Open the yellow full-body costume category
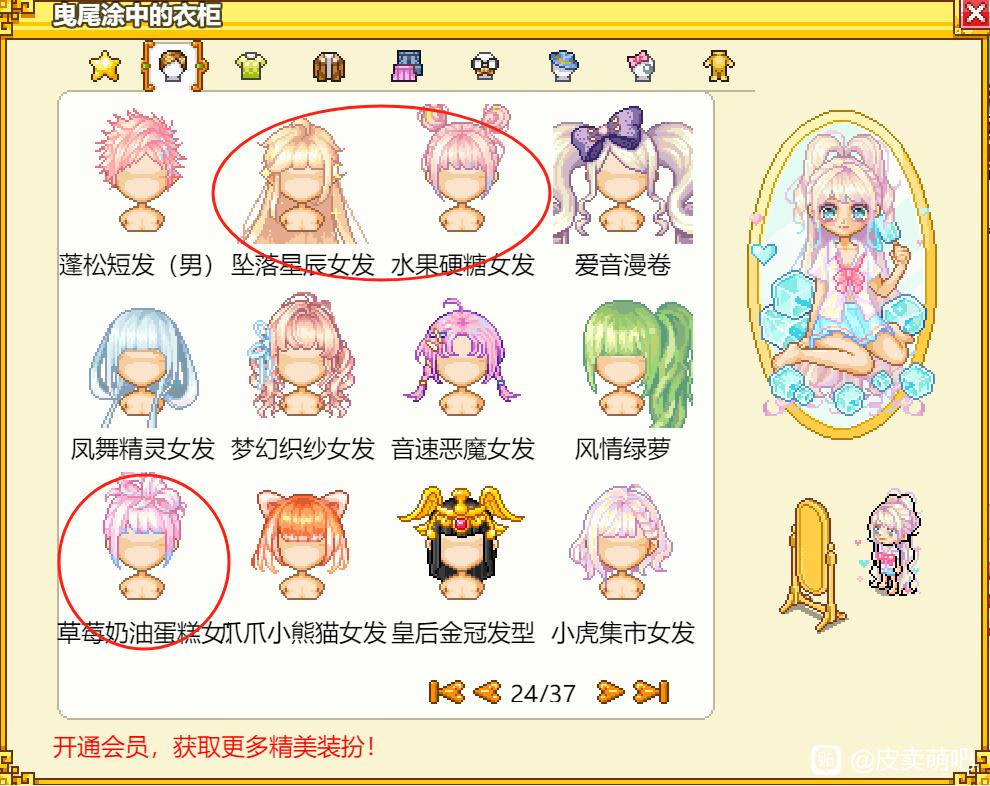990x786 pixels. coord(719,66)
